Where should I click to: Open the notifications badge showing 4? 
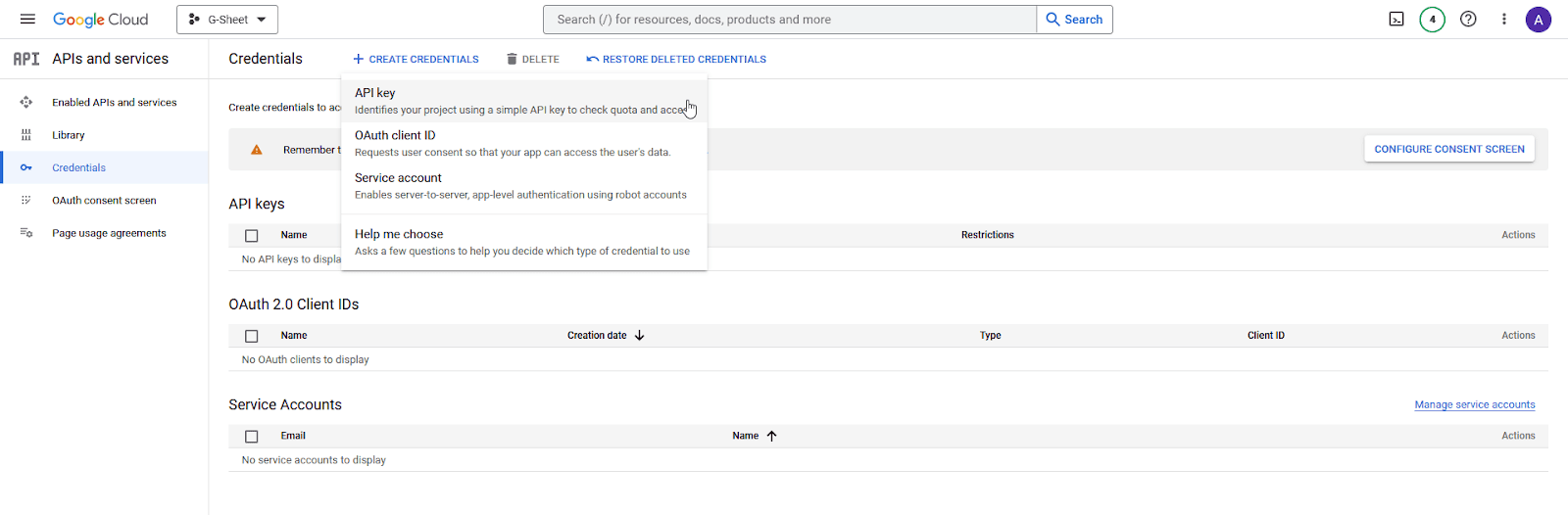pos(1432,20)
